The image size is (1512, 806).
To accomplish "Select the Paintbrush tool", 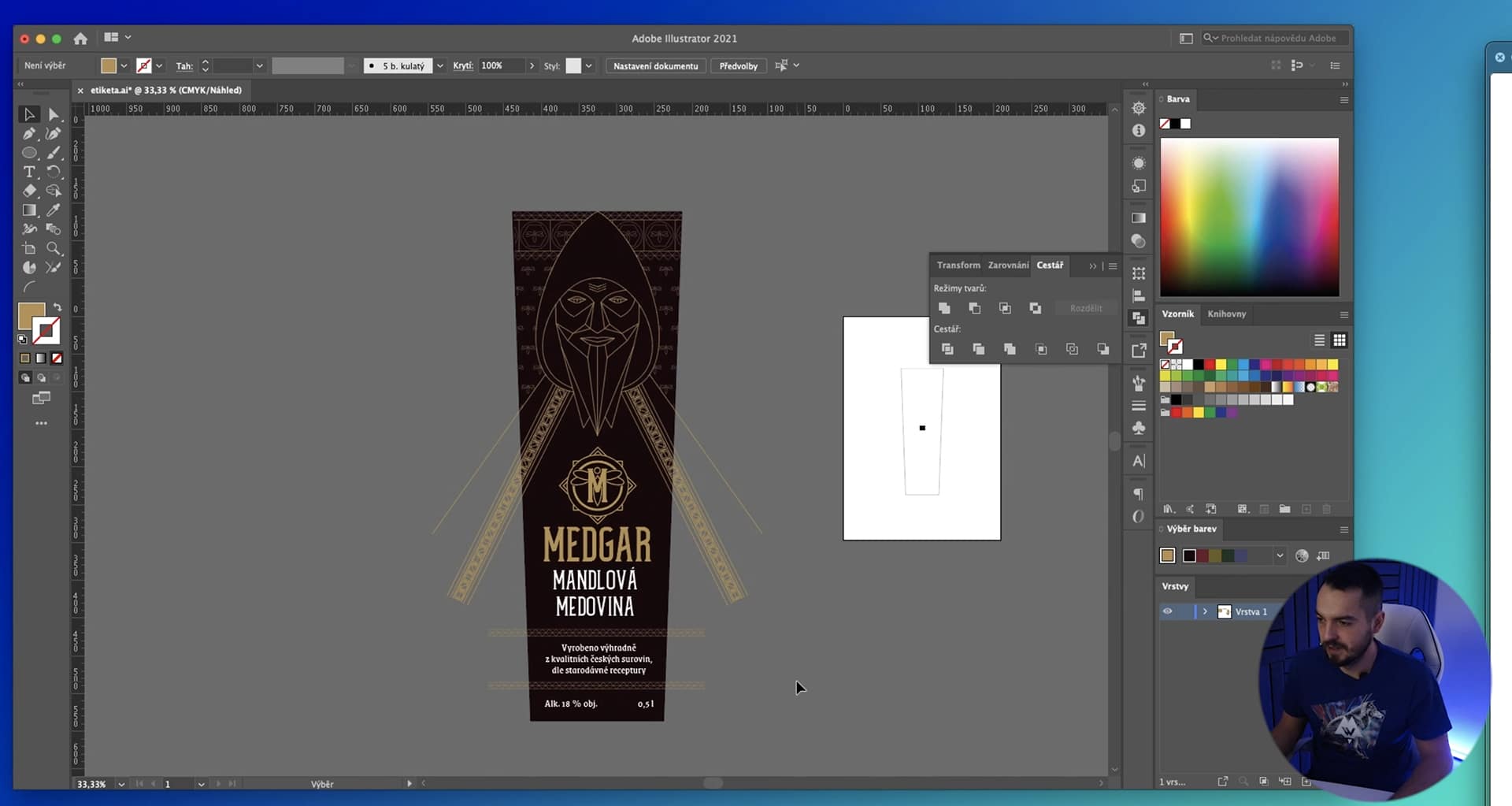I will (54, 153).
